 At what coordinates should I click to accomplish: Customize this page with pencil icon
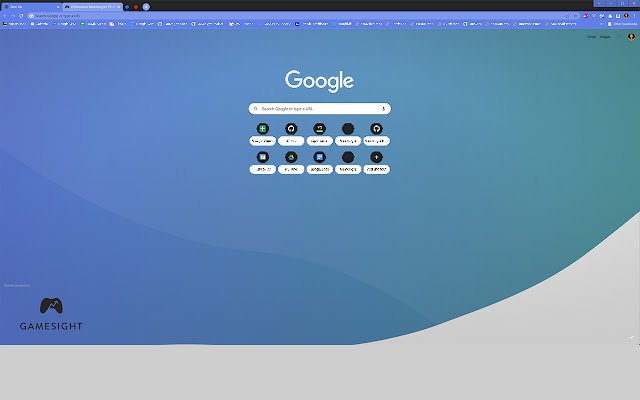pos(631,338)
